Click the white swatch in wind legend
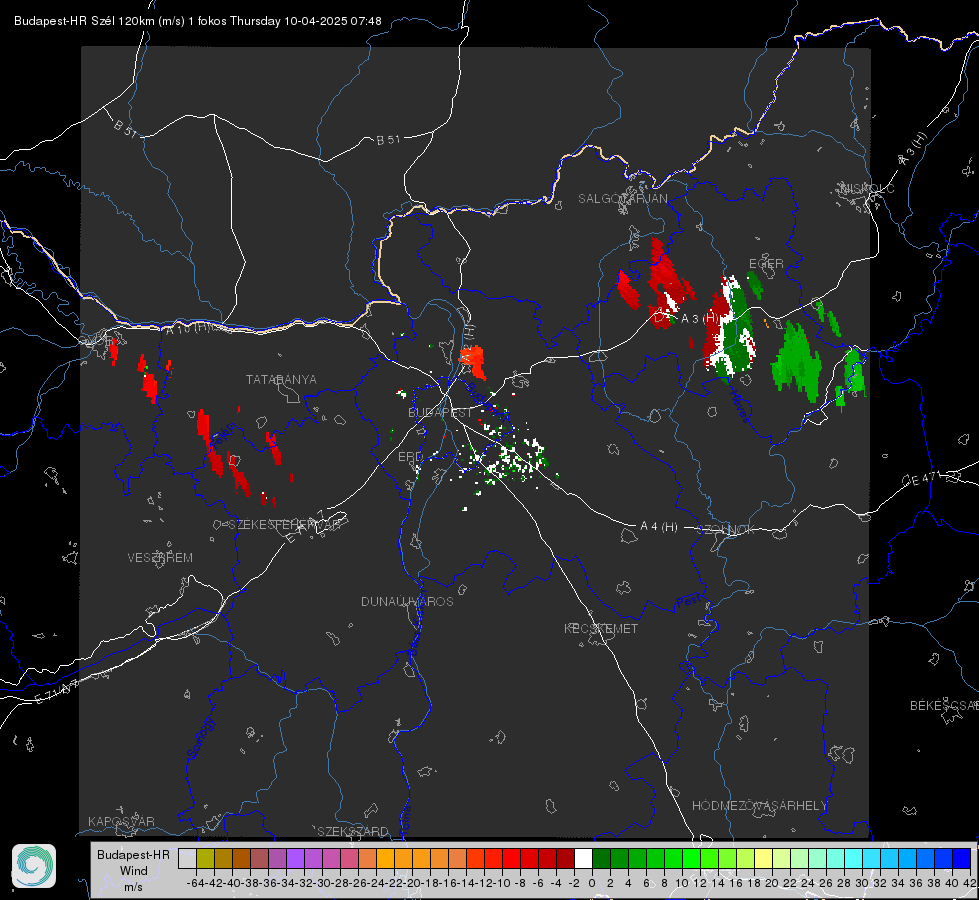 point(583,858)
